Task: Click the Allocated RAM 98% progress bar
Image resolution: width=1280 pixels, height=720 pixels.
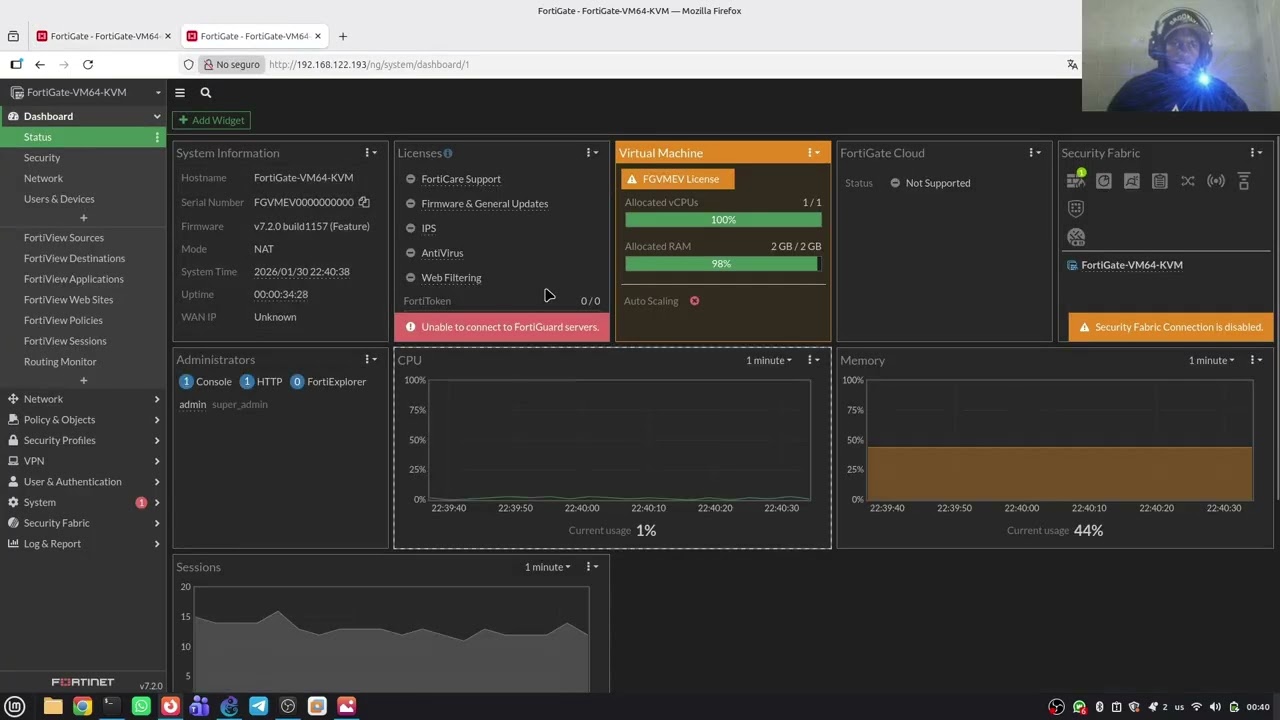Action: pyautogui.click(x=723, y=264)
